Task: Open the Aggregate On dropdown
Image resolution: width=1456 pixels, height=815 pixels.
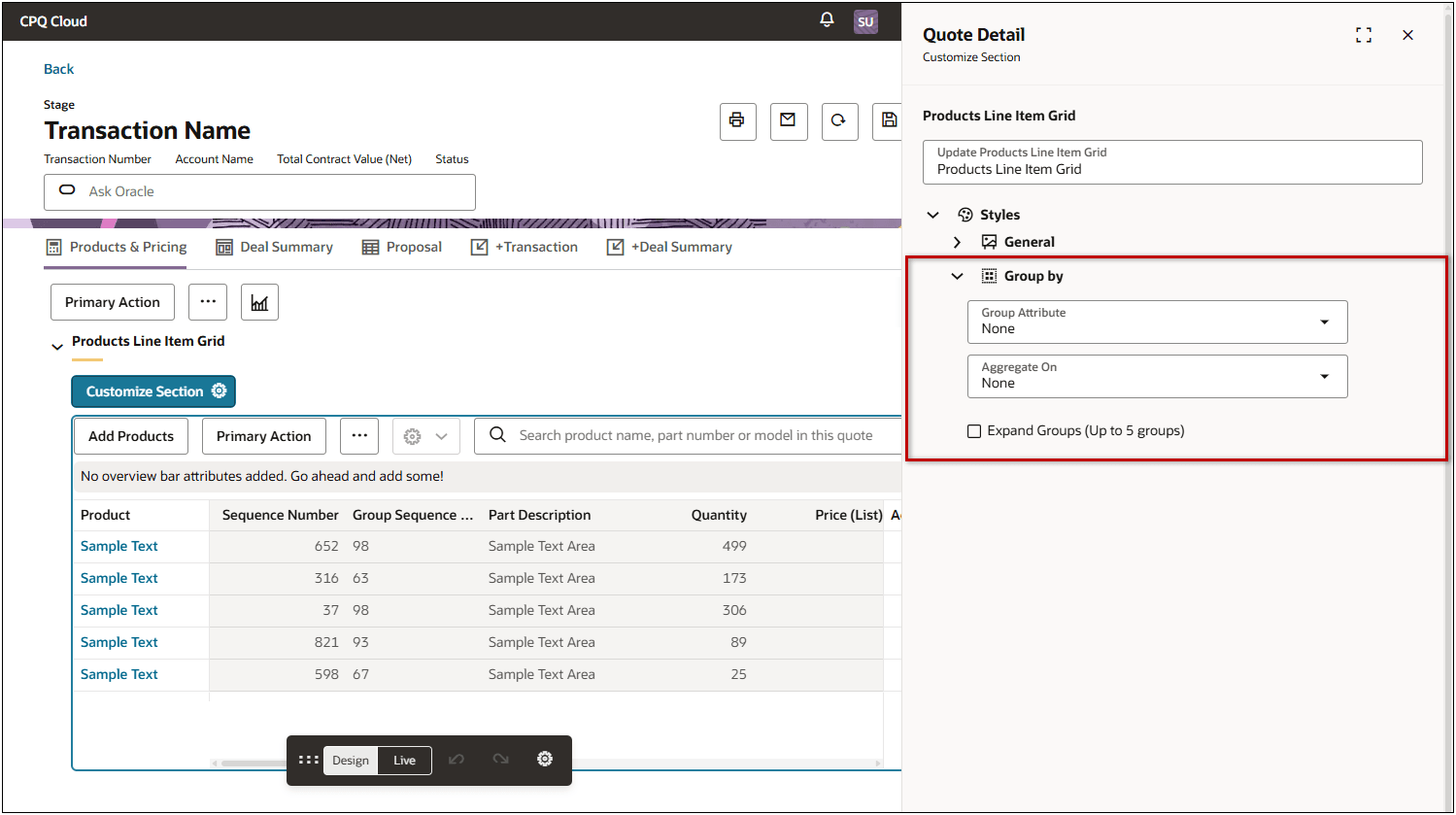Action: 1157,376
